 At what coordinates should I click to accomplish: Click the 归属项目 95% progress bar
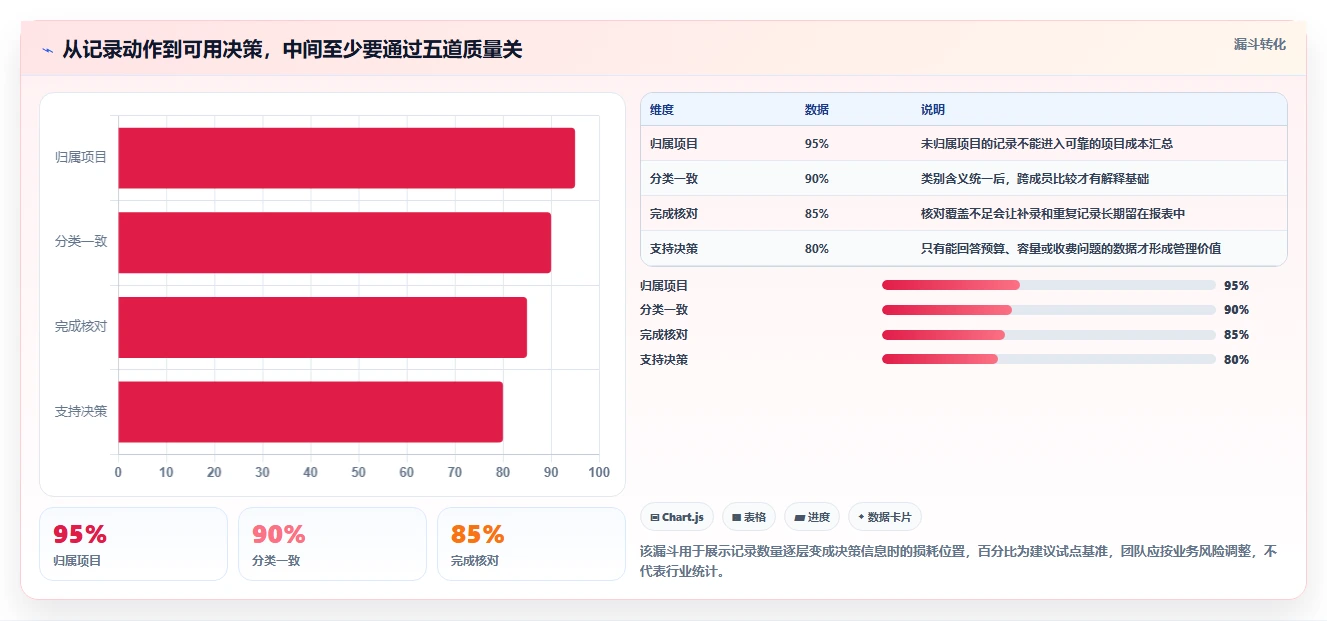pyautogui.click(x=1048, y=285)
